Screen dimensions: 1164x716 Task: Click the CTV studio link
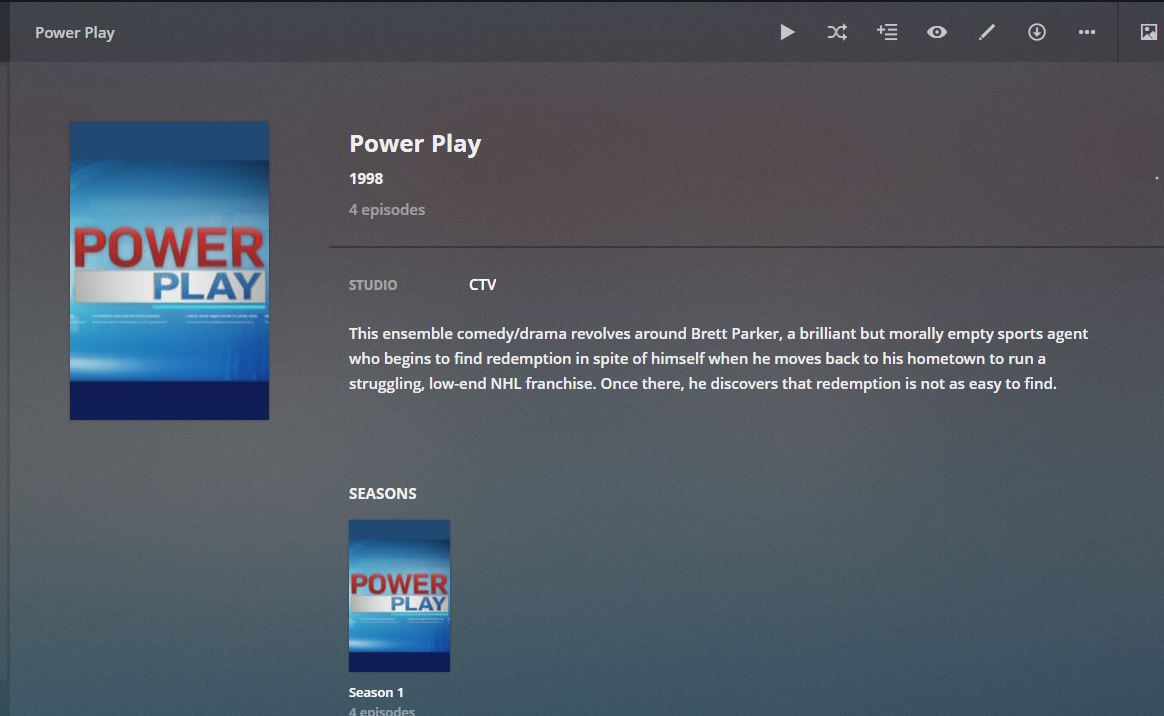point(483,285)
